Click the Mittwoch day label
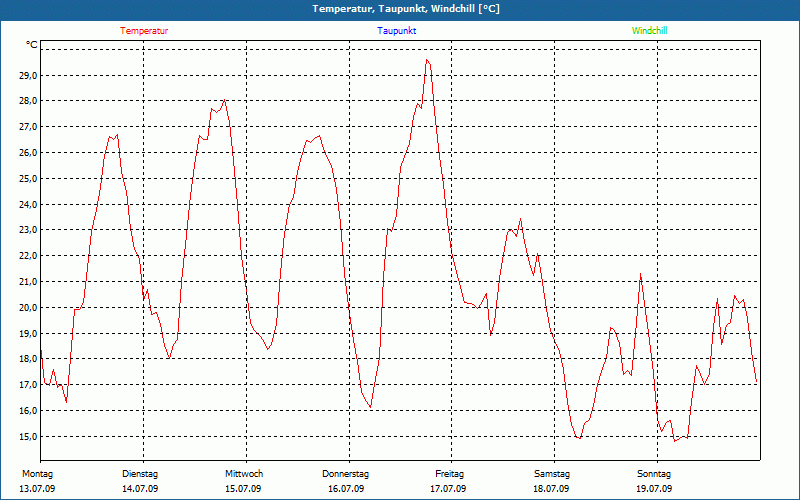 tap(244, 474)
